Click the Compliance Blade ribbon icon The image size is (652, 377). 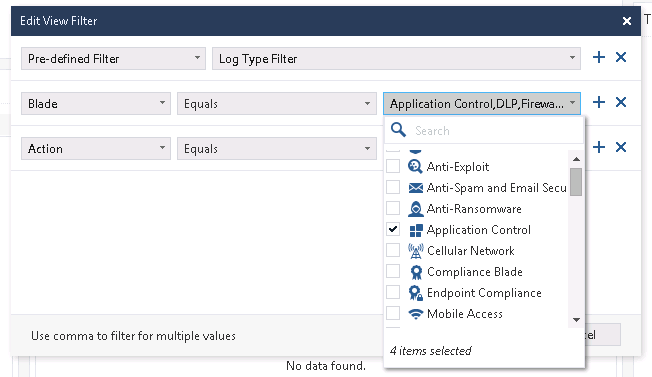416,272
